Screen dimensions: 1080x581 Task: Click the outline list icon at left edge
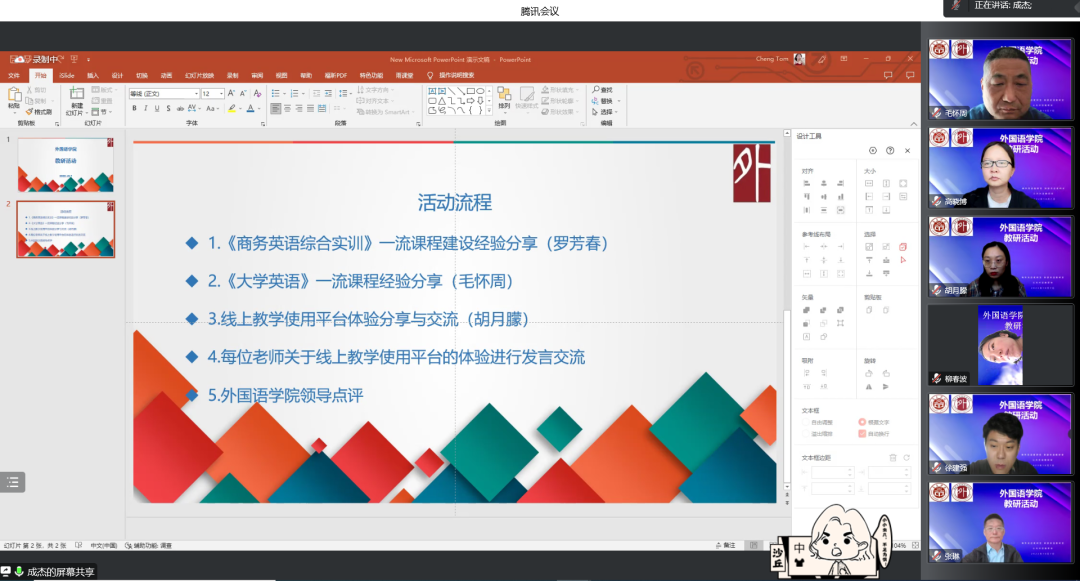coord(12,482)
